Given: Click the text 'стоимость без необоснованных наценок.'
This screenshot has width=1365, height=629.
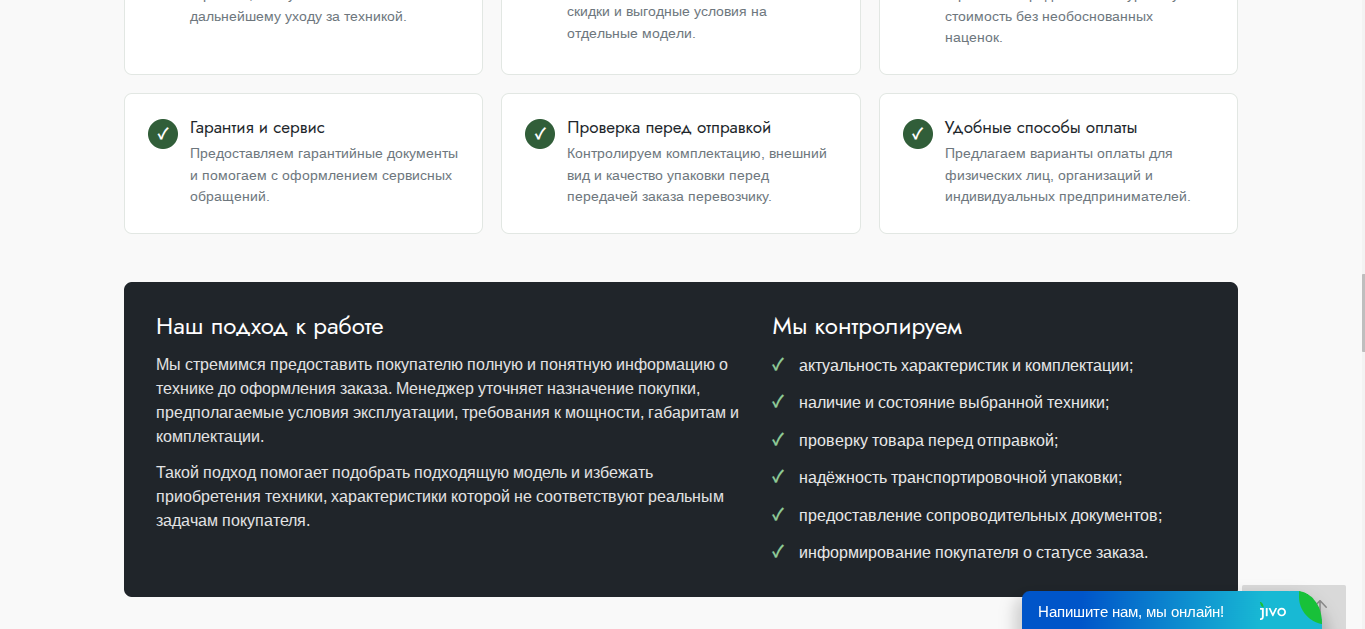Looking at the screenshot, I should click(1049, 27).
